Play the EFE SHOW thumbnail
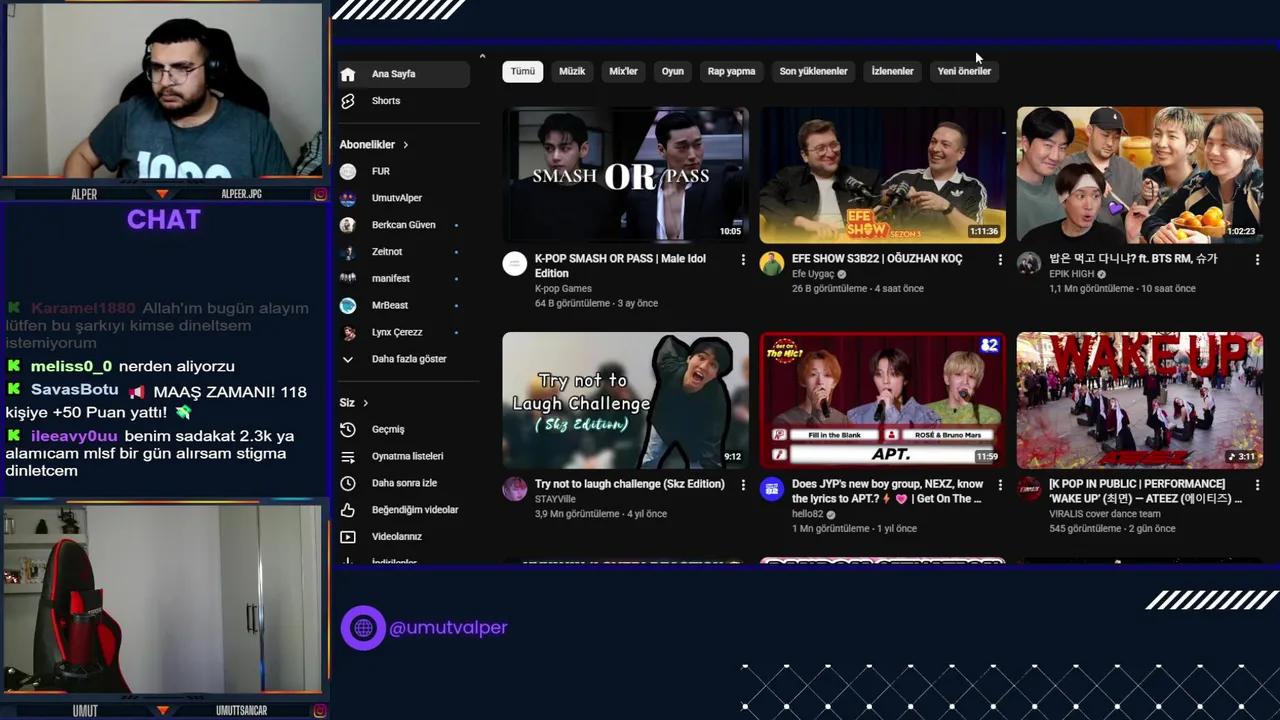 tap(883, 175)
